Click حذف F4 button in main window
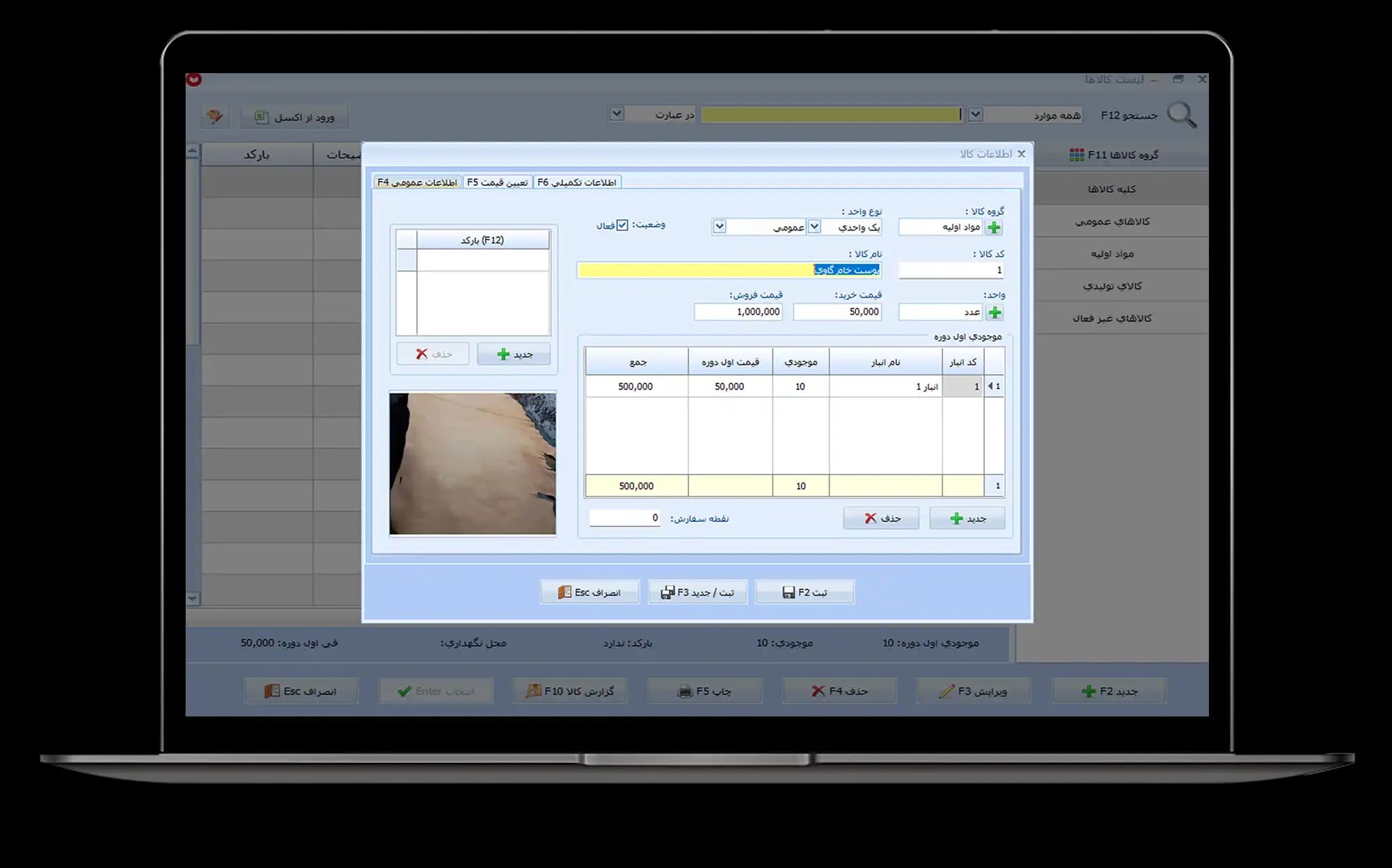 pyautogui.click(x=839, y=691)
